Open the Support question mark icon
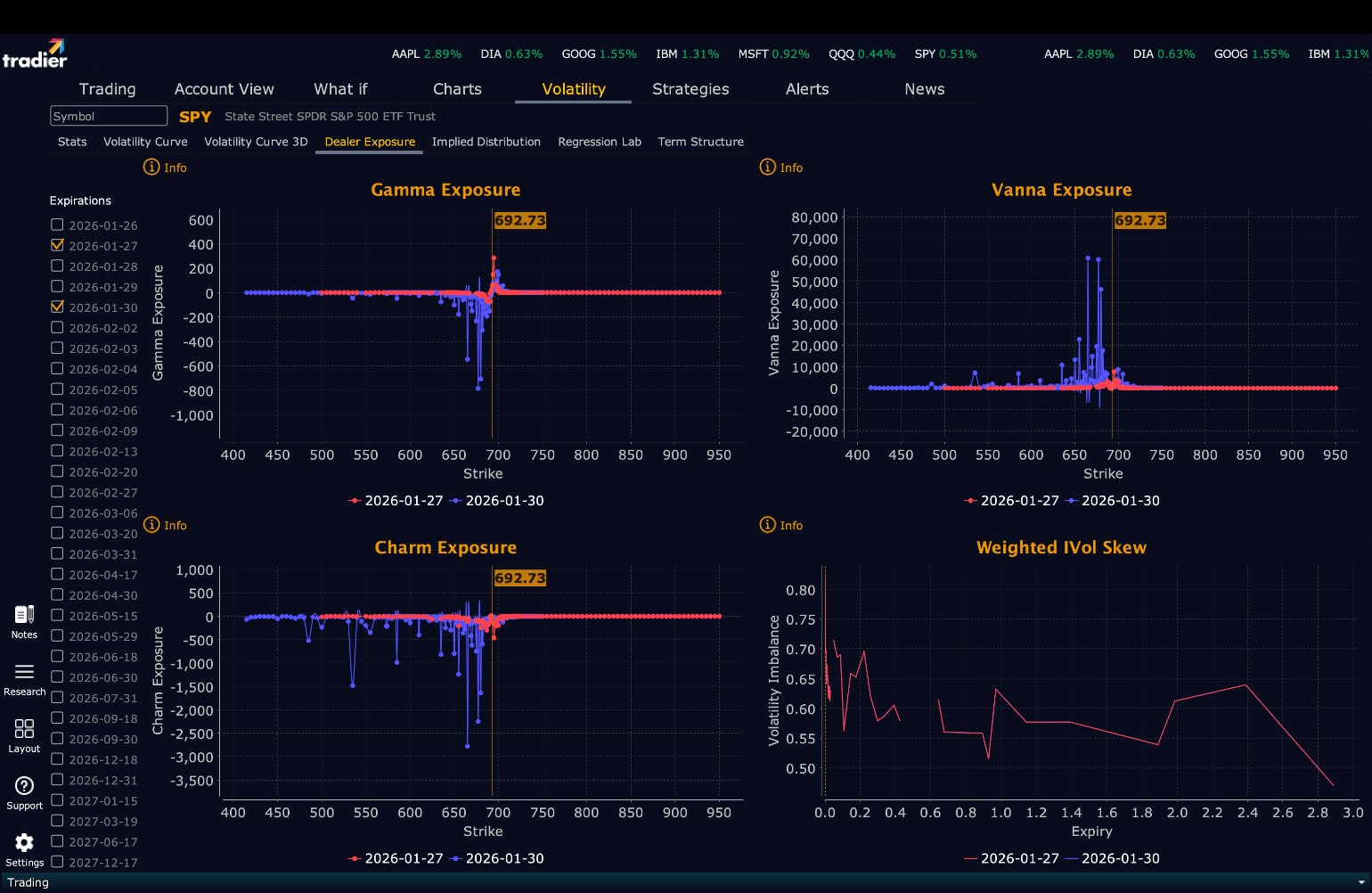The image size is (1372, 893). coord(24,786)
